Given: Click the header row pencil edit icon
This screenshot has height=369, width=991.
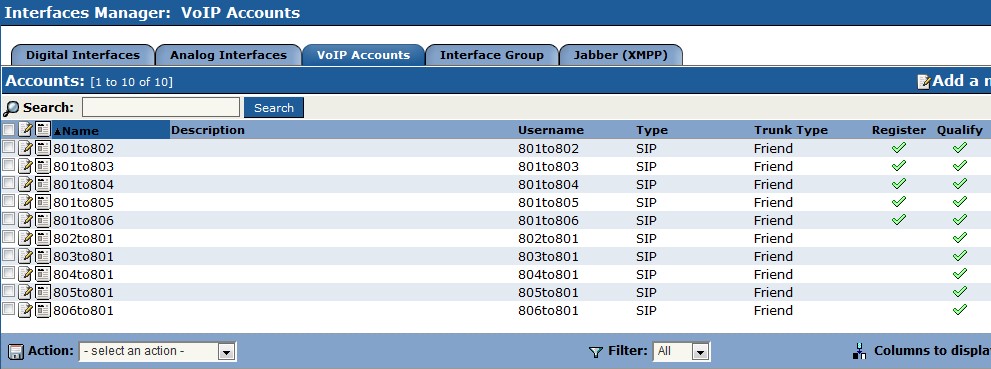Looking at the screenshot, I should pyautogui.click(x=25, y=130).
